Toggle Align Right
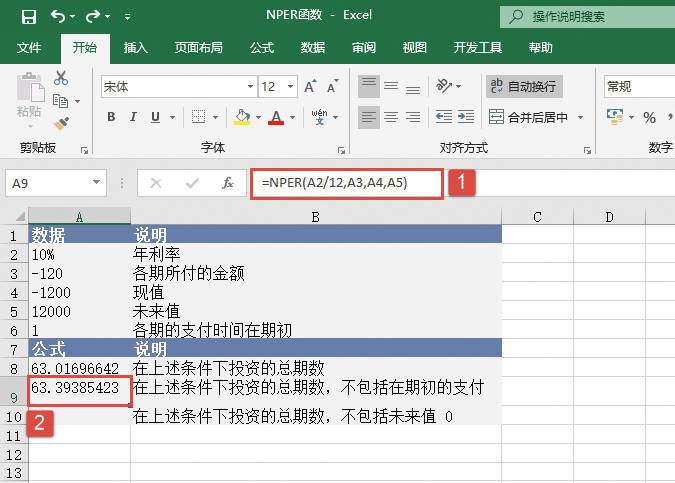Screen dimensions: 675x483 coord(413,117)
